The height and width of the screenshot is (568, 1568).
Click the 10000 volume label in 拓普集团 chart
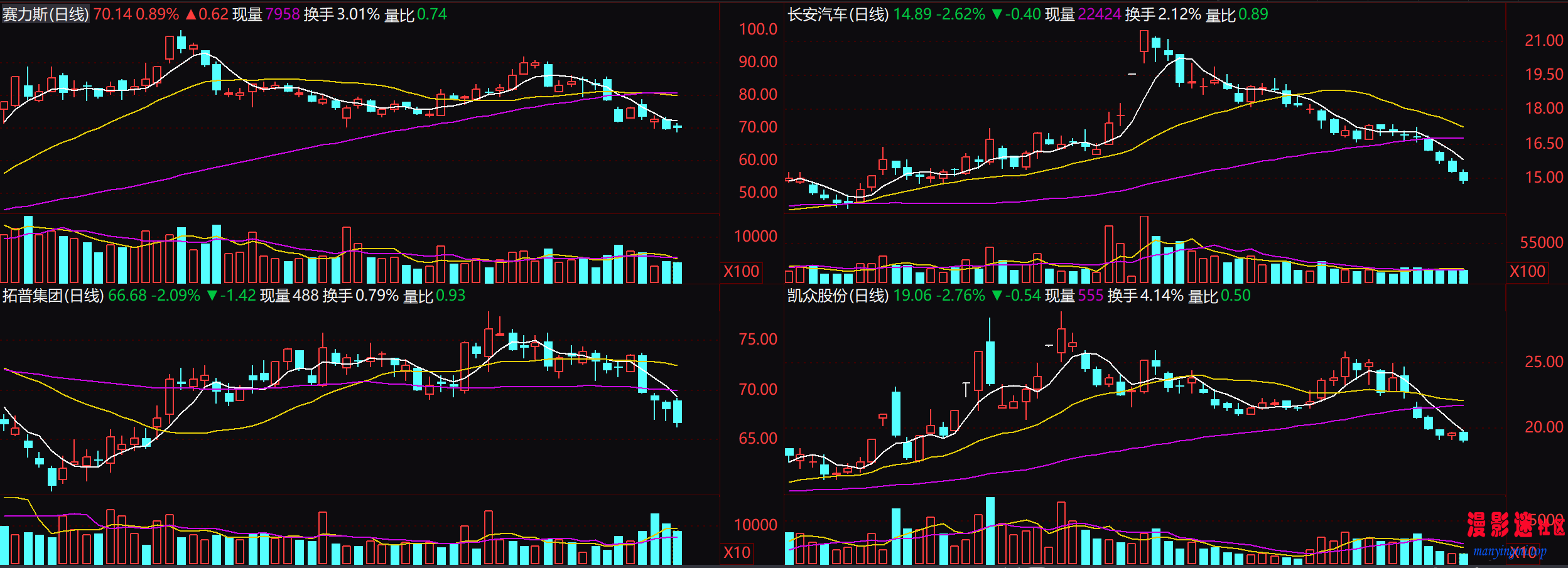coord(755,525)
